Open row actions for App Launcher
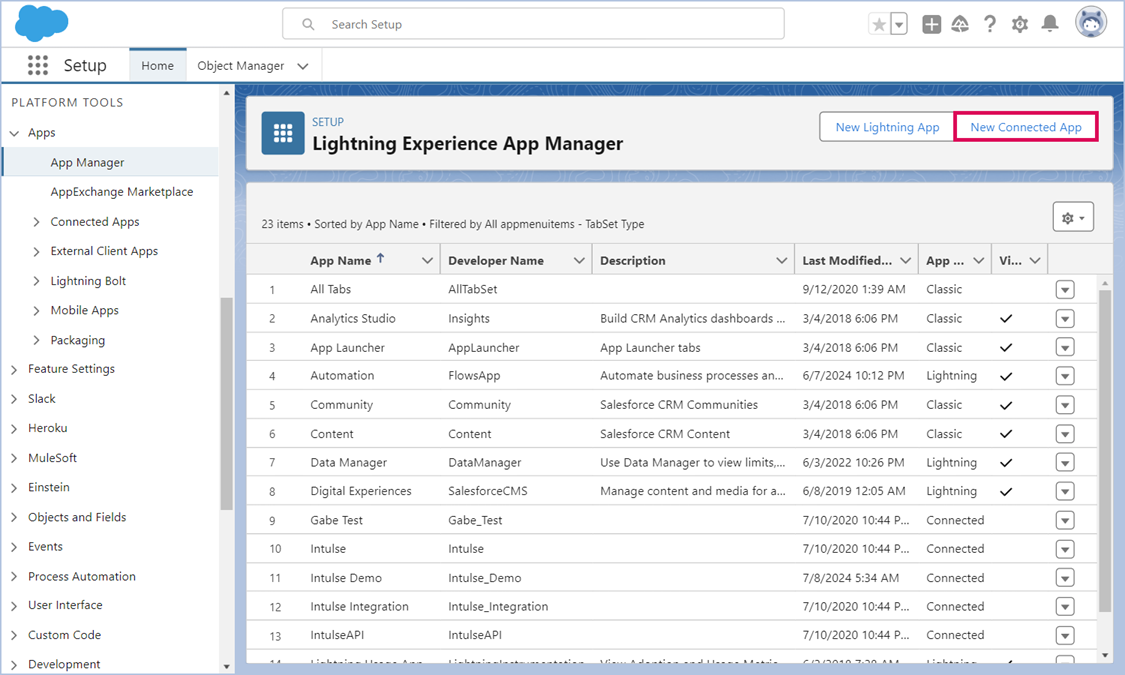 pos(1065,347)
